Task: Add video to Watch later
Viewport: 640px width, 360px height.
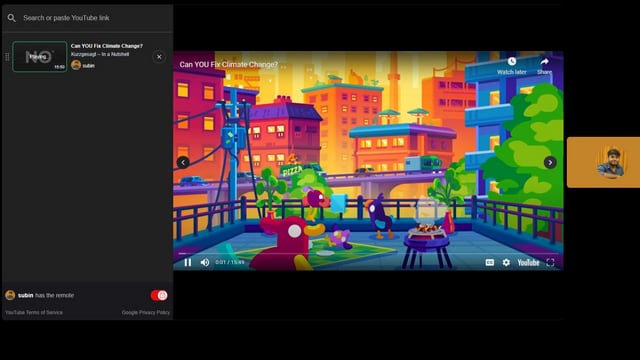Action: tap(511, 66)
